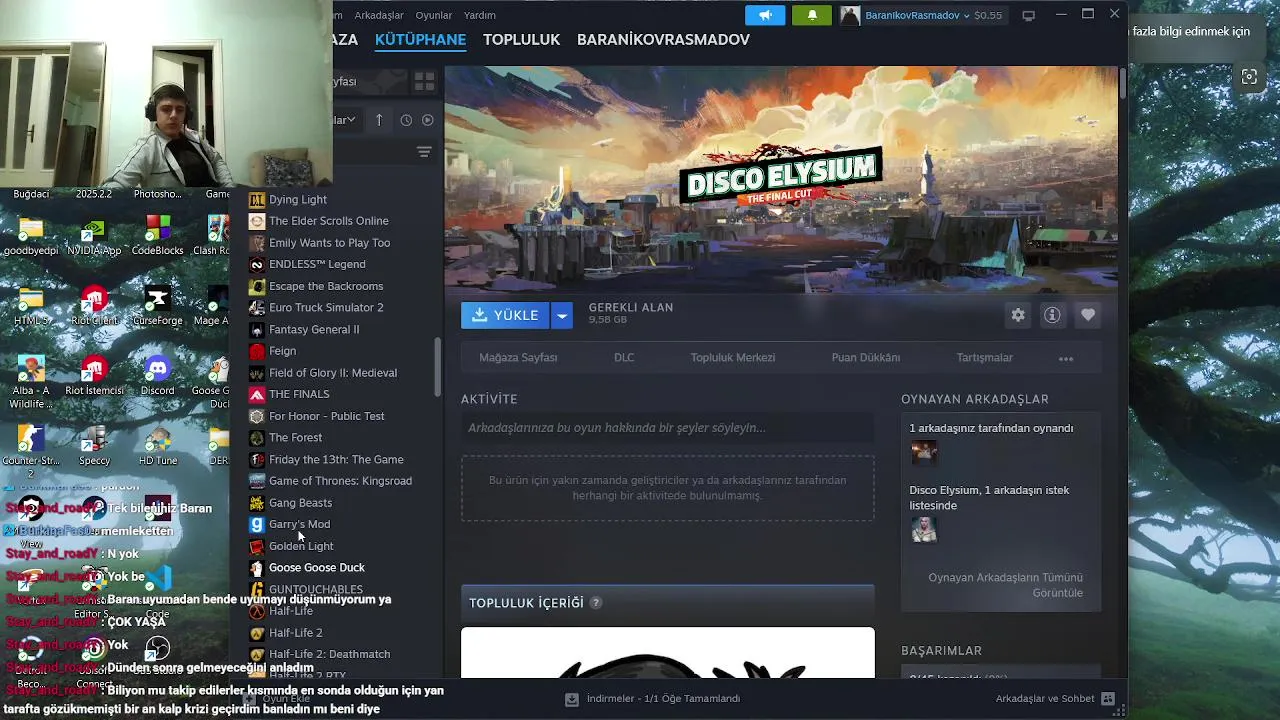Expand the install options arrow beside YÜKLE
1280x720 pixels.
click(x=562, y=315)
